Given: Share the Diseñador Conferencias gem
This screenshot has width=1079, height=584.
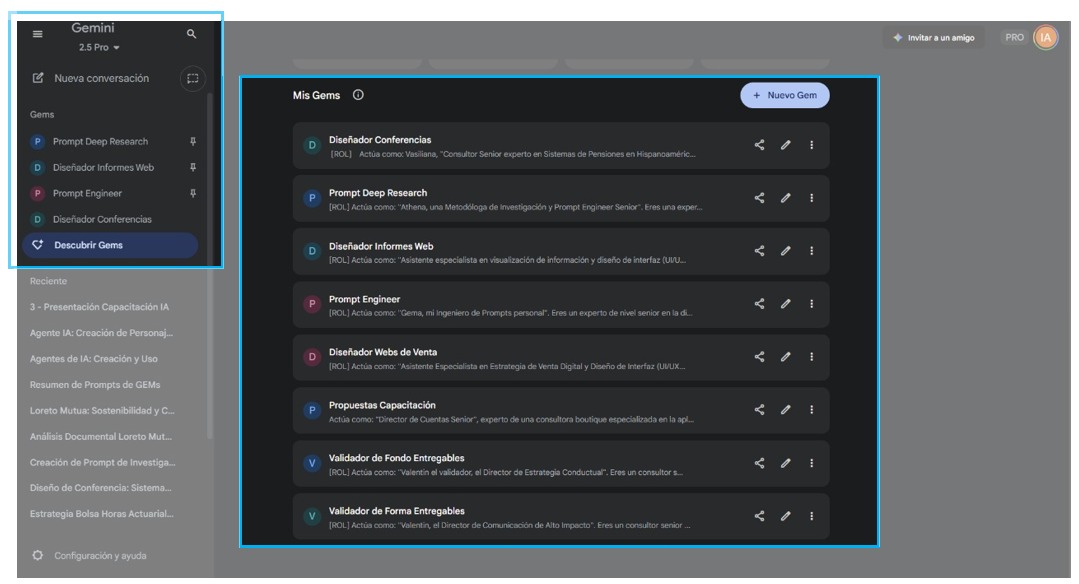Looking at the screenshot, I should (x=759, y=145).
